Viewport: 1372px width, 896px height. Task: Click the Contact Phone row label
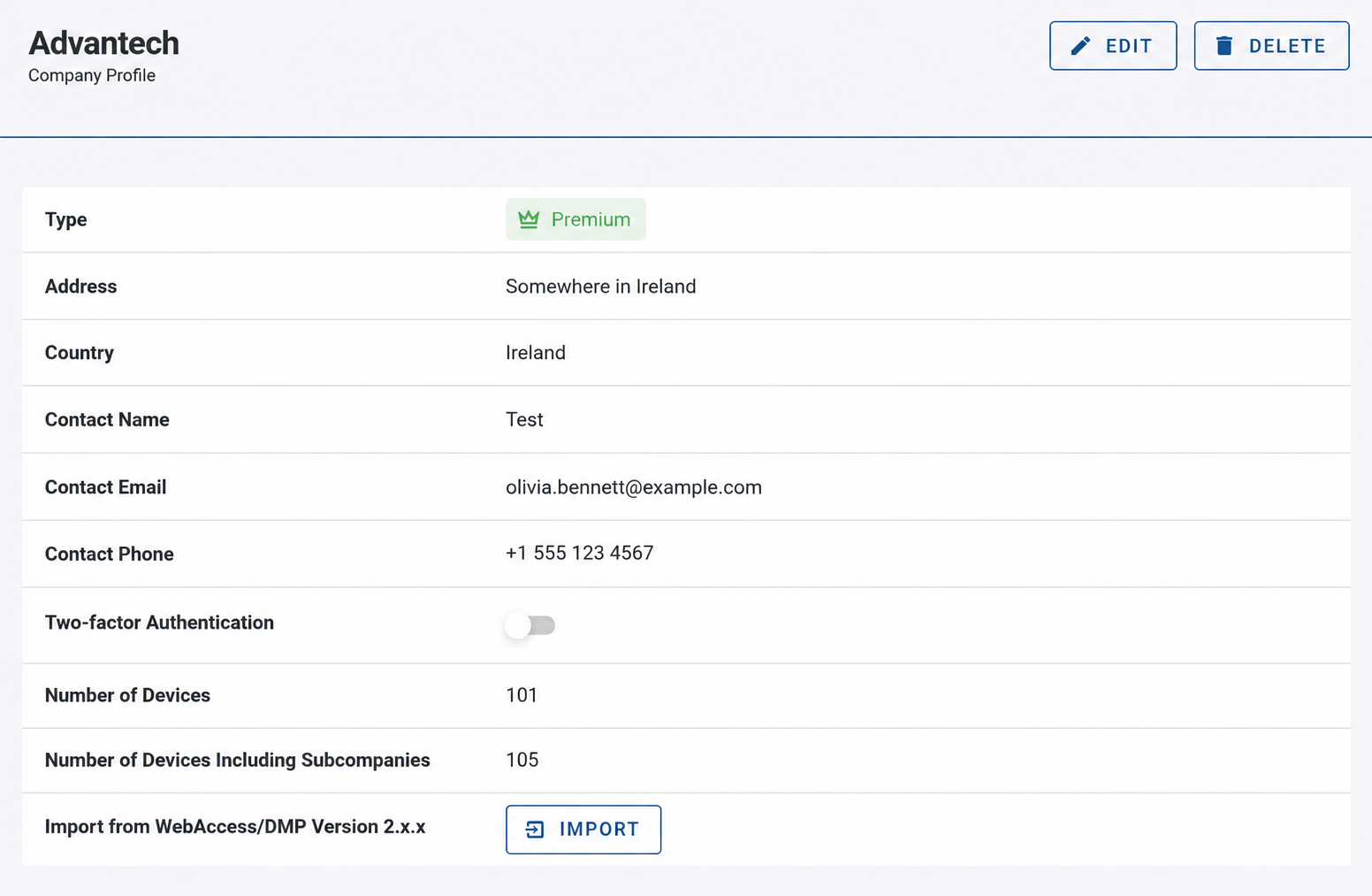pyautogui.click(x=110, y=555)
